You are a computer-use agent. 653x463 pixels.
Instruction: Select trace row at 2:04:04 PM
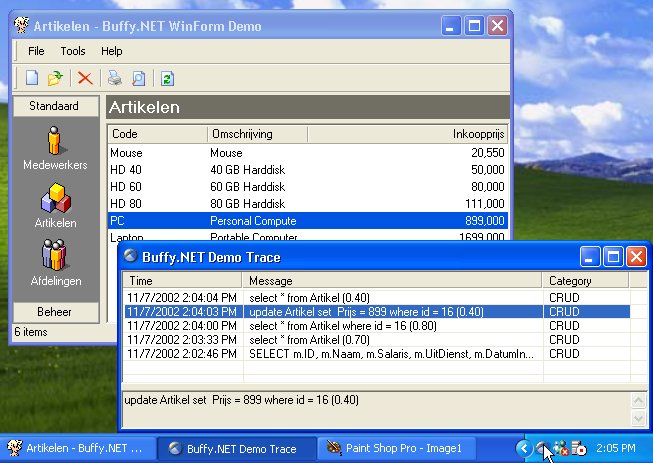[x=376, y=298]
